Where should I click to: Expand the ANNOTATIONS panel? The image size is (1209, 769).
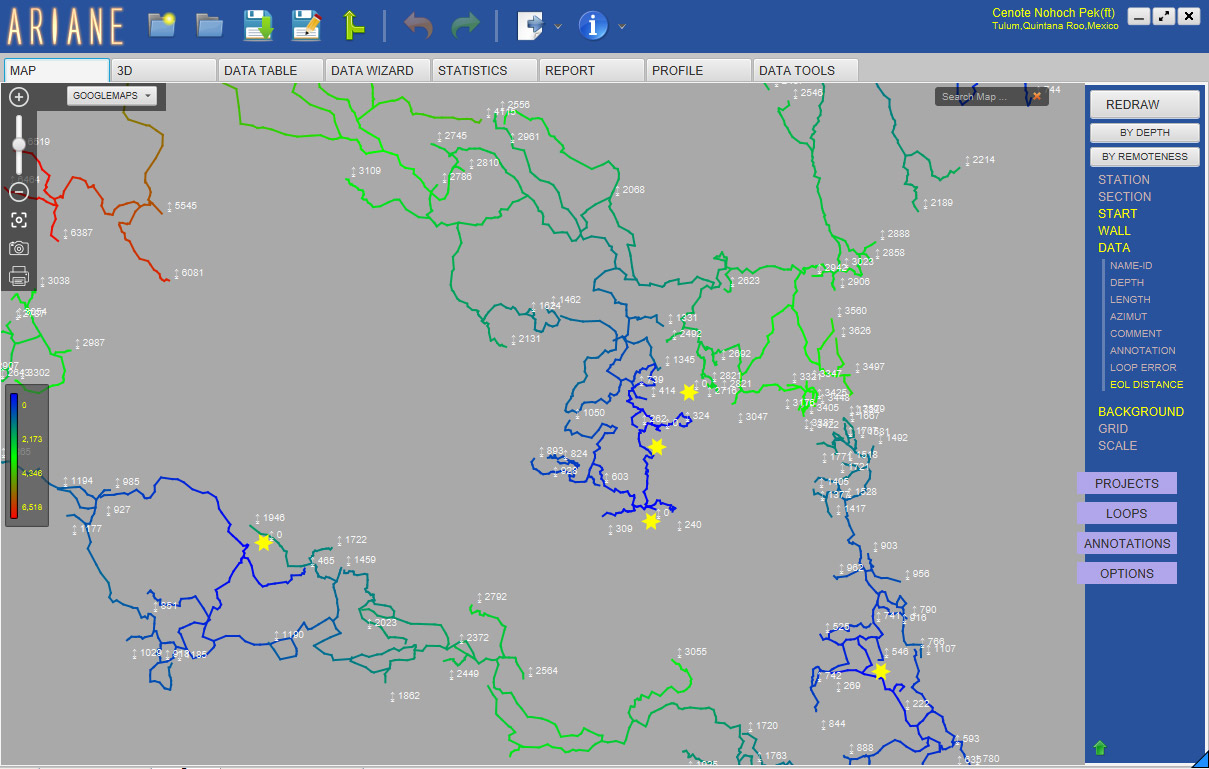click(1127, 544)
